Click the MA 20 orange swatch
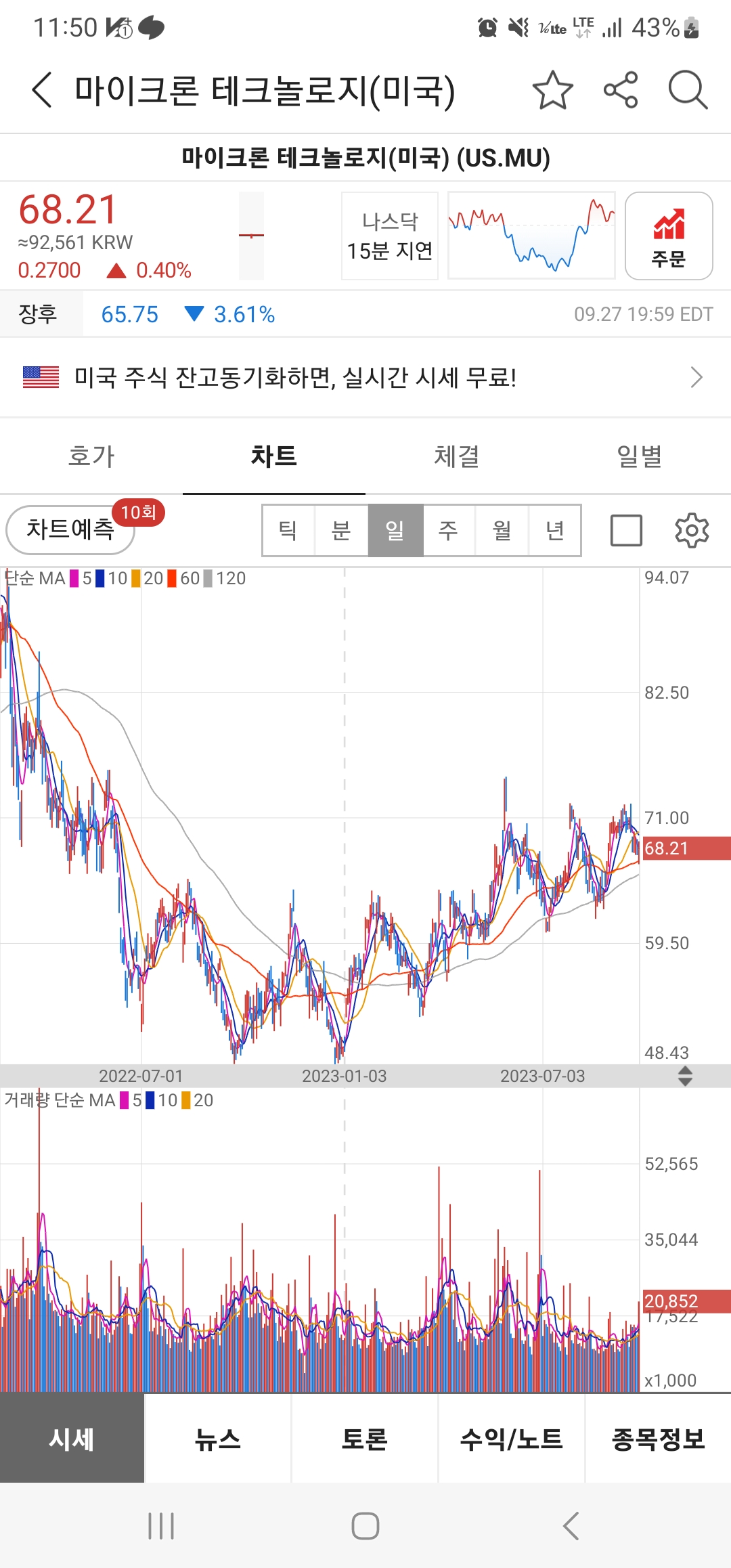The image size is (731, 1568). pyautogui.click(x=136, y=578)
